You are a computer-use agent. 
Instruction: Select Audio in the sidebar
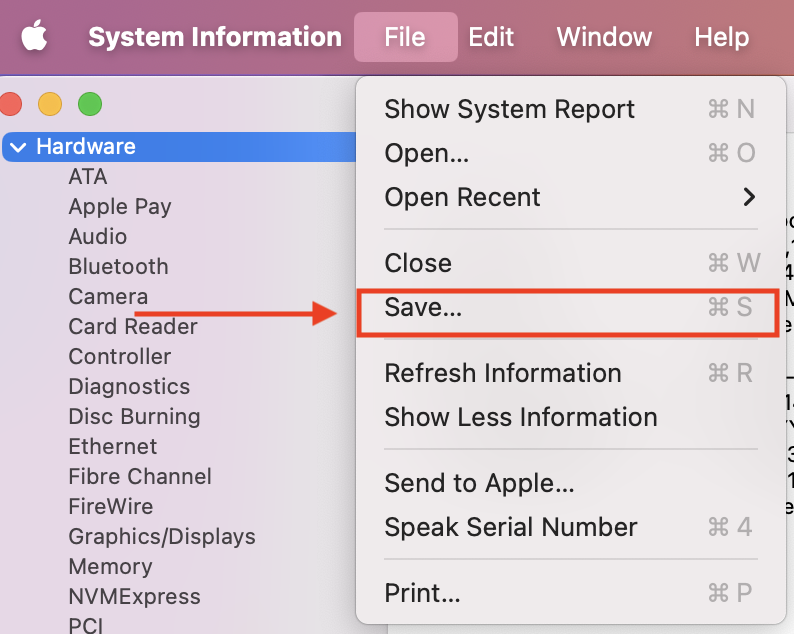coord(98,236)
